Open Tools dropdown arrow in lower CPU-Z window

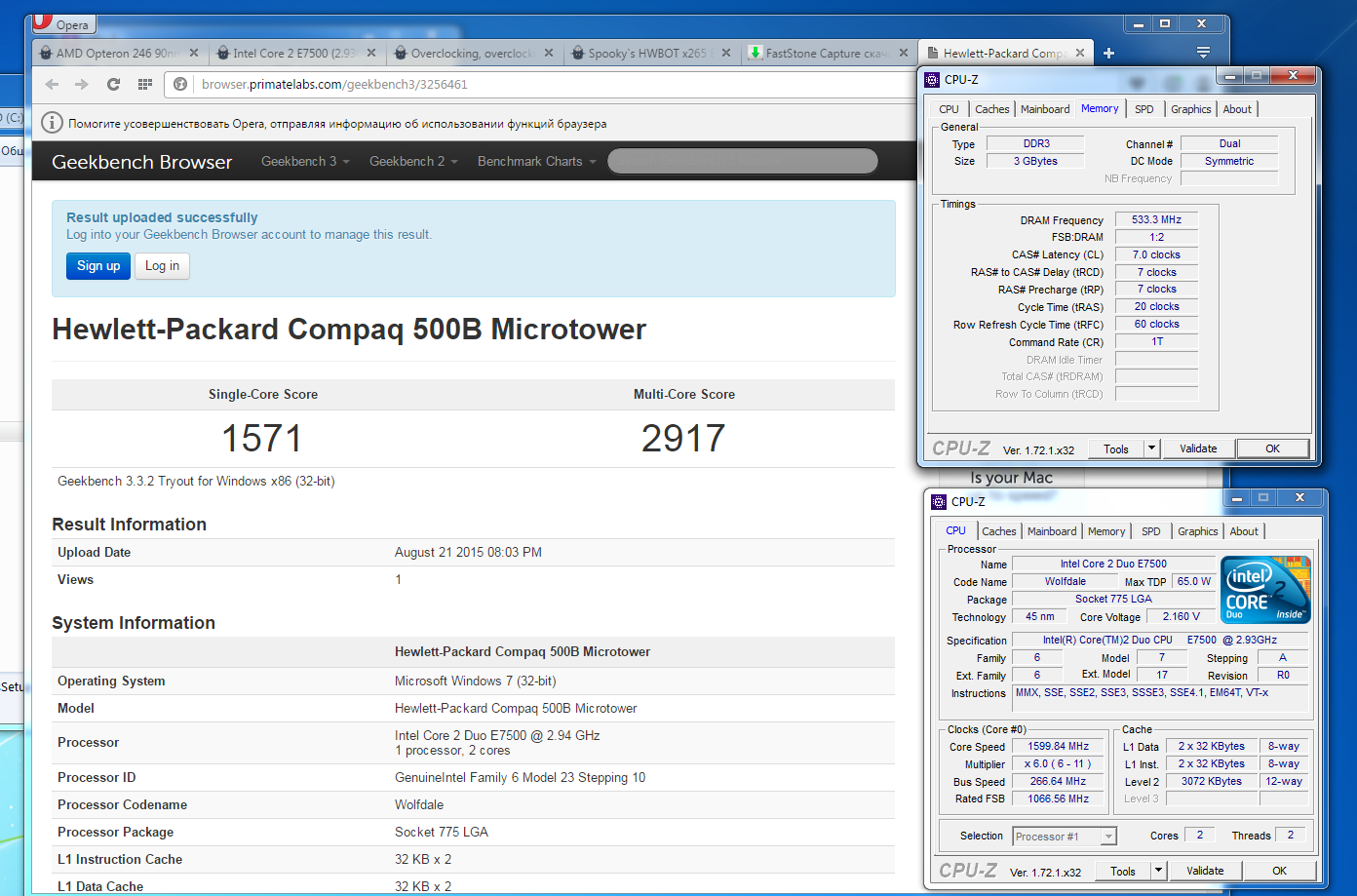tap(1158, 871)
